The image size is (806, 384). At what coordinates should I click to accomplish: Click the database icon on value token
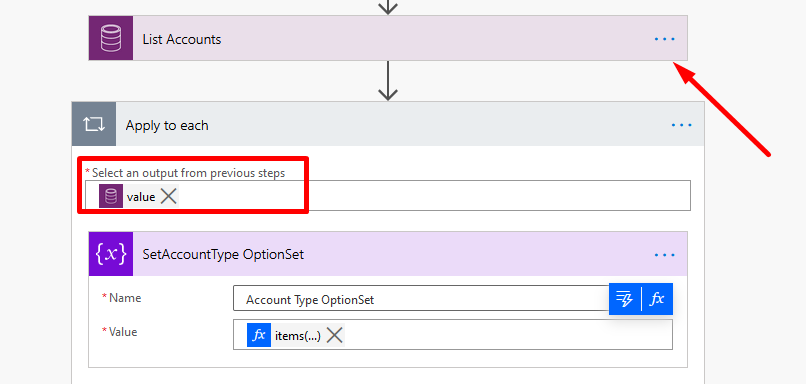111,196
